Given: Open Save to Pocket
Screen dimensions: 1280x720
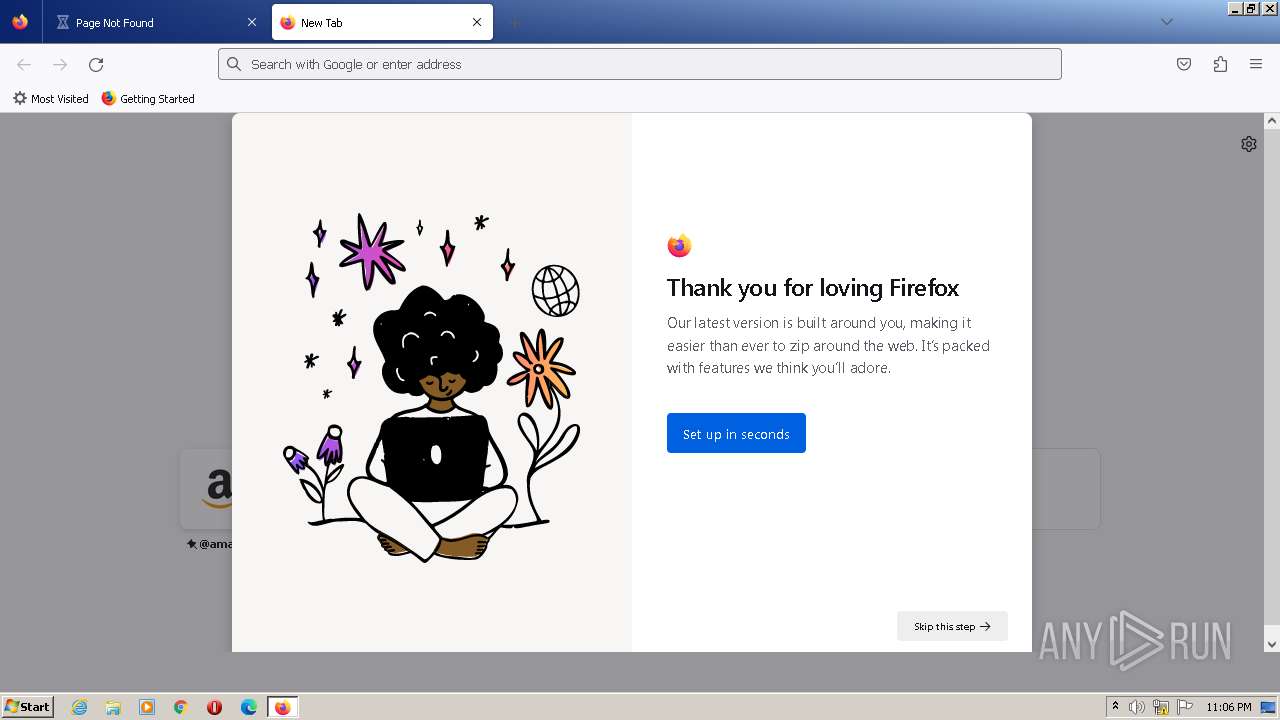Looking at the screenshot, I should pyautogui.click(x=1184, y=64).
